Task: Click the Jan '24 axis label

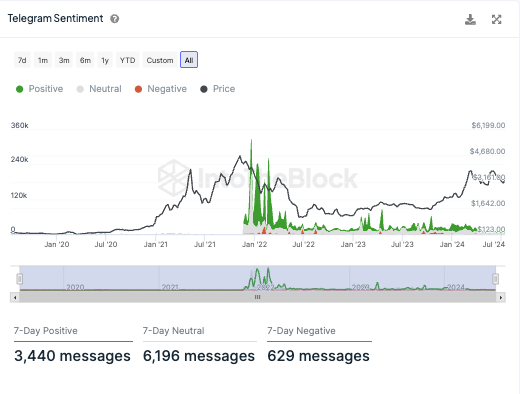Action: tap(452, 245)
